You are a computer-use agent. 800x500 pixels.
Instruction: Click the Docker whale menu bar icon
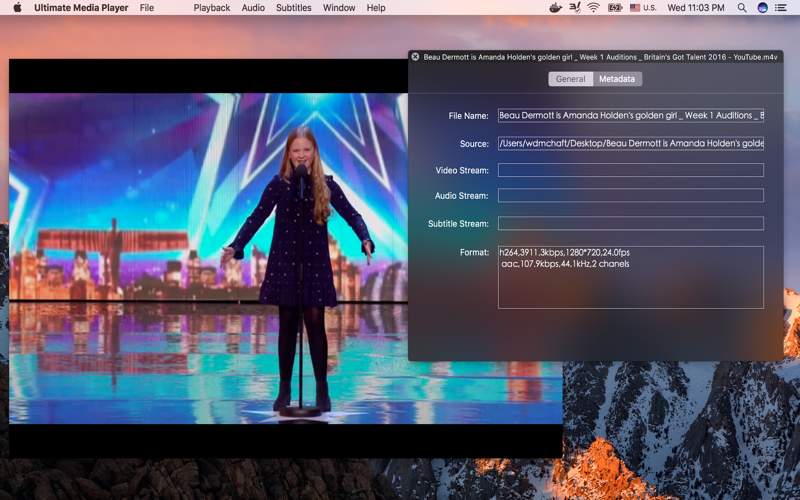pos(556,8)
